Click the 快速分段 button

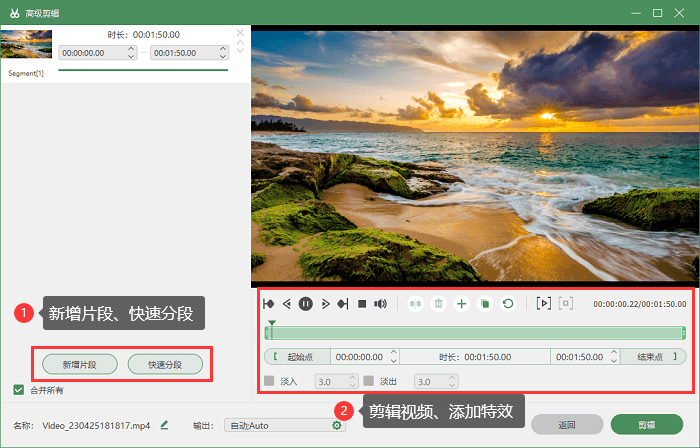point(165,365)
